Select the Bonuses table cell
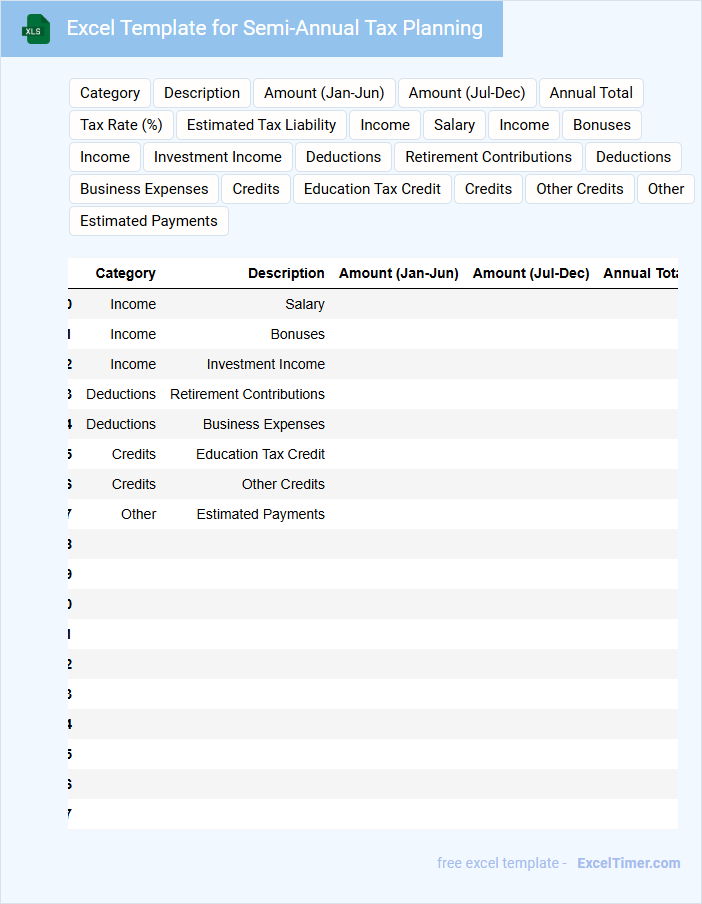Image resolution: width=702 pixels, height=904 pixels. (x=297, y=334)
